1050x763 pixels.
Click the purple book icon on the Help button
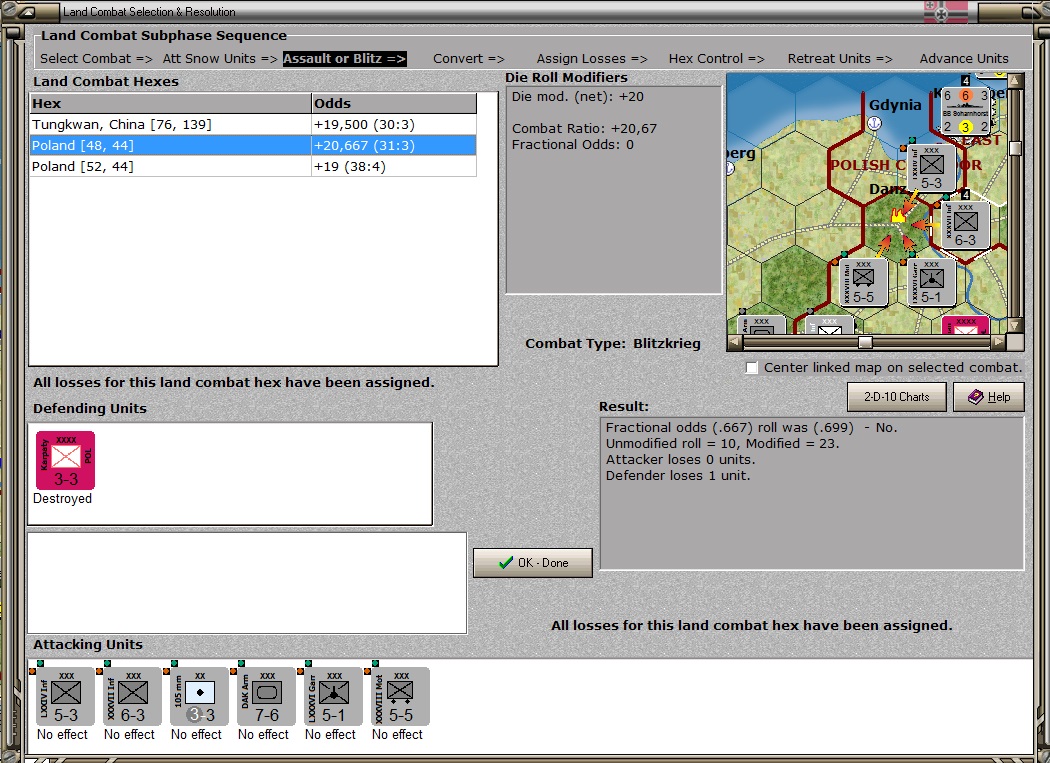(x=976, y=397)
